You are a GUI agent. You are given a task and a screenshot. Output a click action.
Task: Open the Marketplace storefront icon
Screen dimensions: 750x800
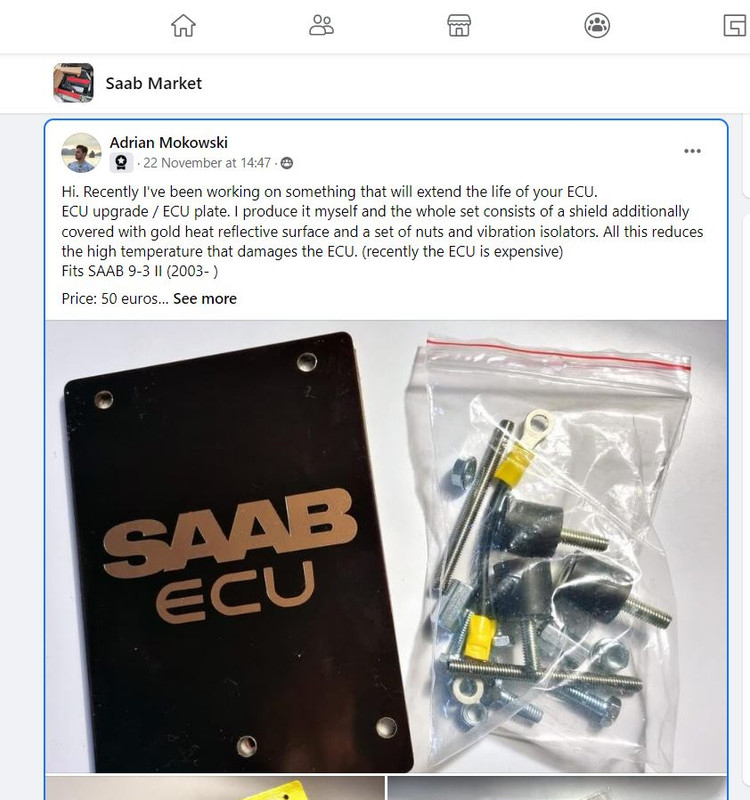(459, 26)
